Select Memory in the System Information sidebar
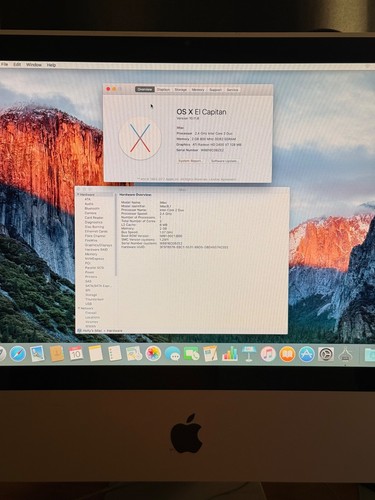This screenshot has height=500, width=375. tap(91, 254)
